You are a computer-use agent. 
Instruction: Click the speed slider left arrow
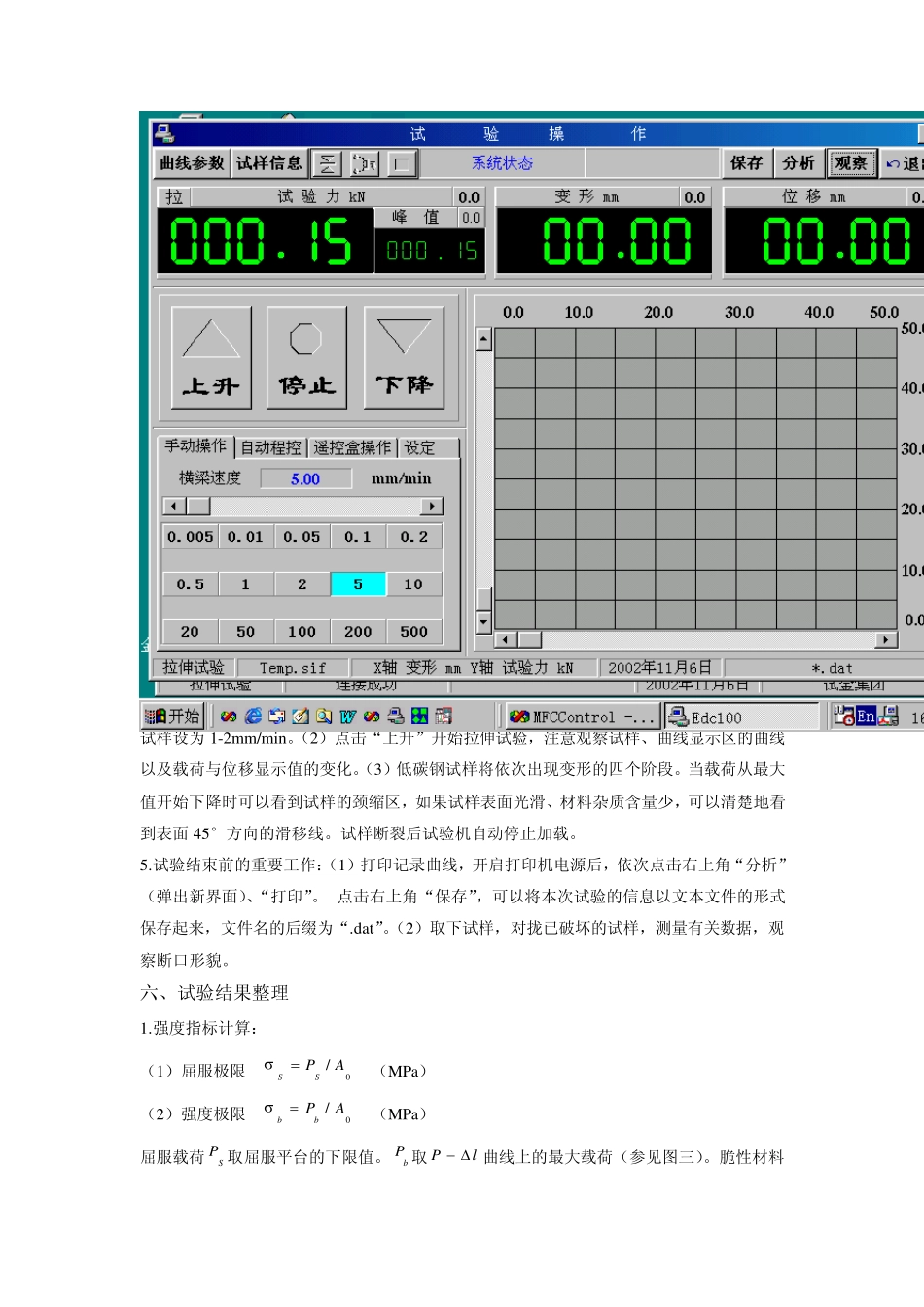pos(174,507)
